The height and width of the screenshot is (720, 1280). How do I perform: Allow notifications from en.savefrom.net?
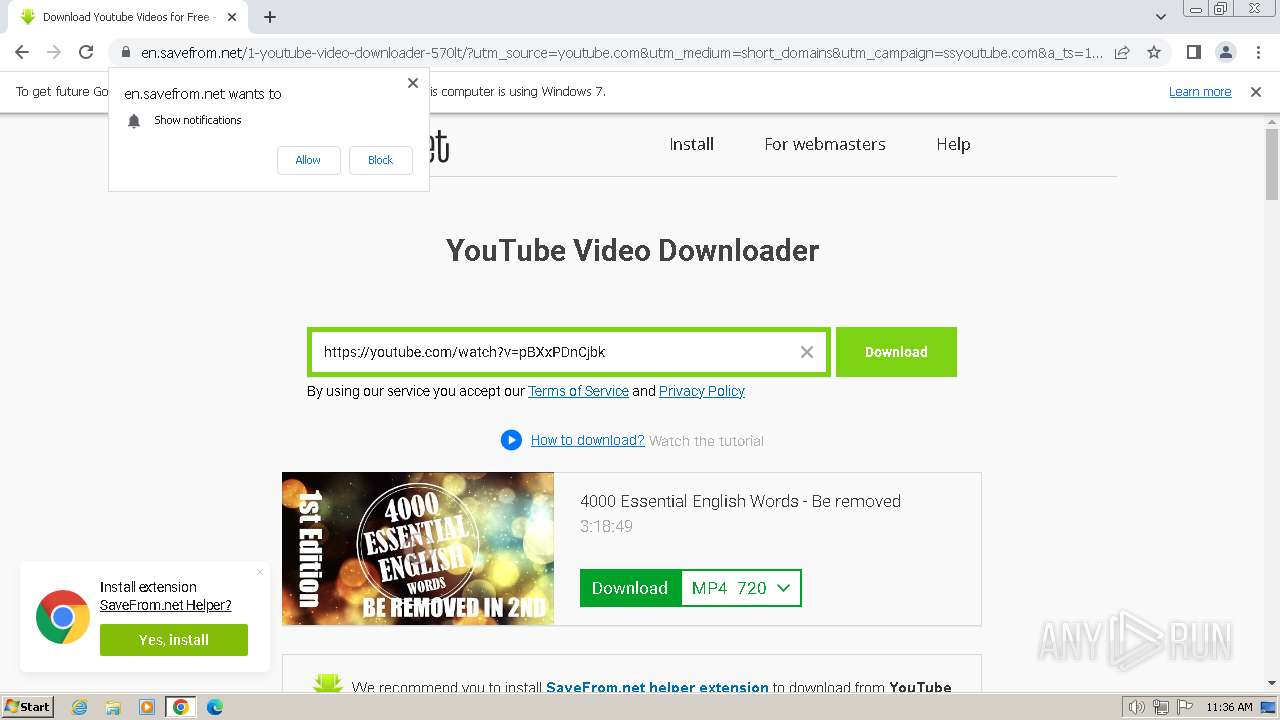coord(308,160)
